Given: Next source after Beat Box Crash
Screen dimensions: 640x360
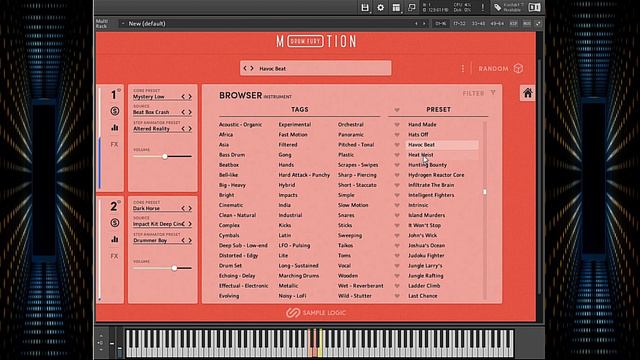Looking at the screenshot, I should click(190, 112).
